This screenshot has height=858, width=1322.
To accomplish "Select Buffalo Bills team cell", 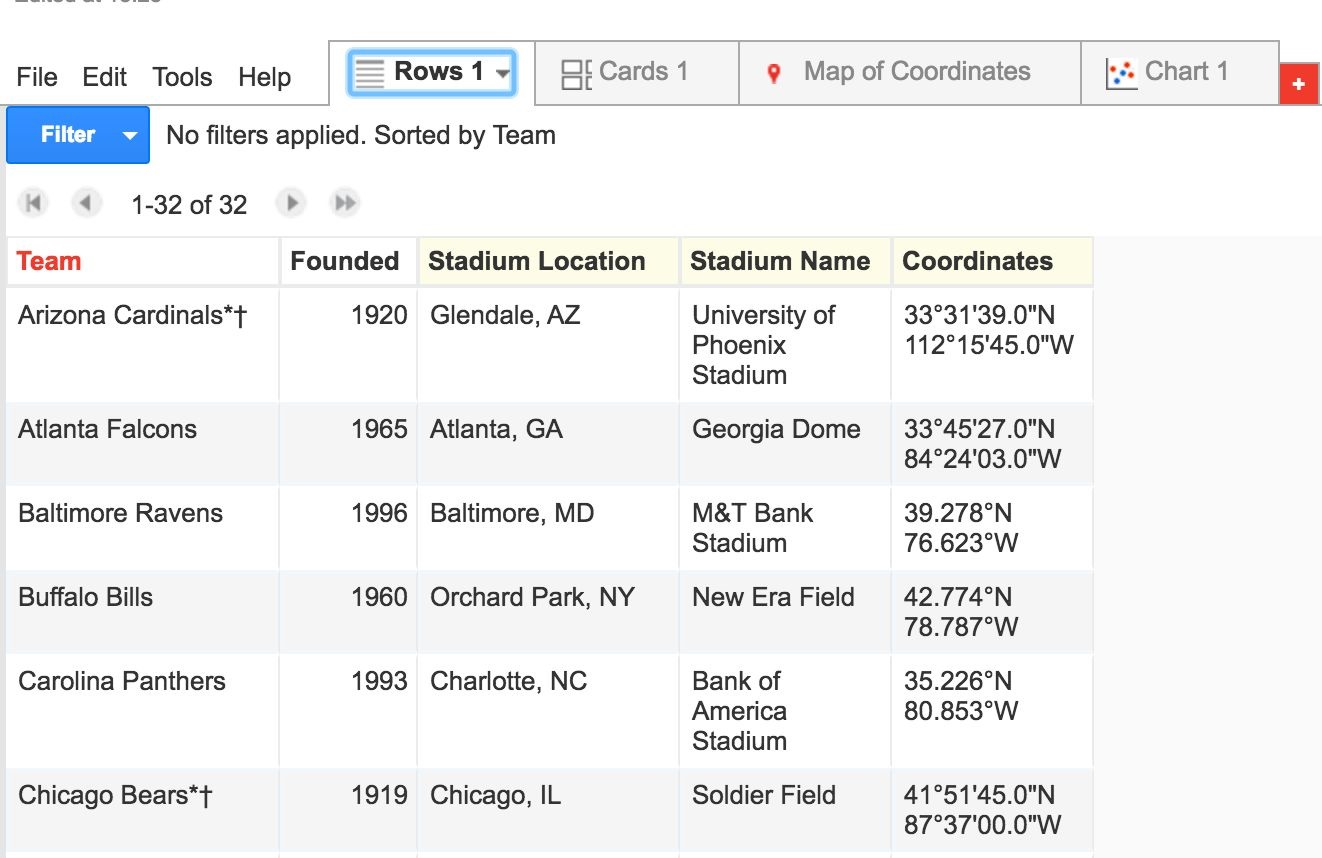I will (143, 613).
